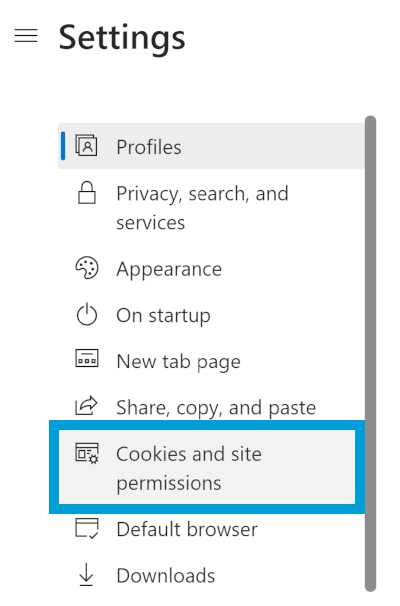Click the Default browser window icon
Viewport: 400px width, 606px height.
(x=87, y=528)
